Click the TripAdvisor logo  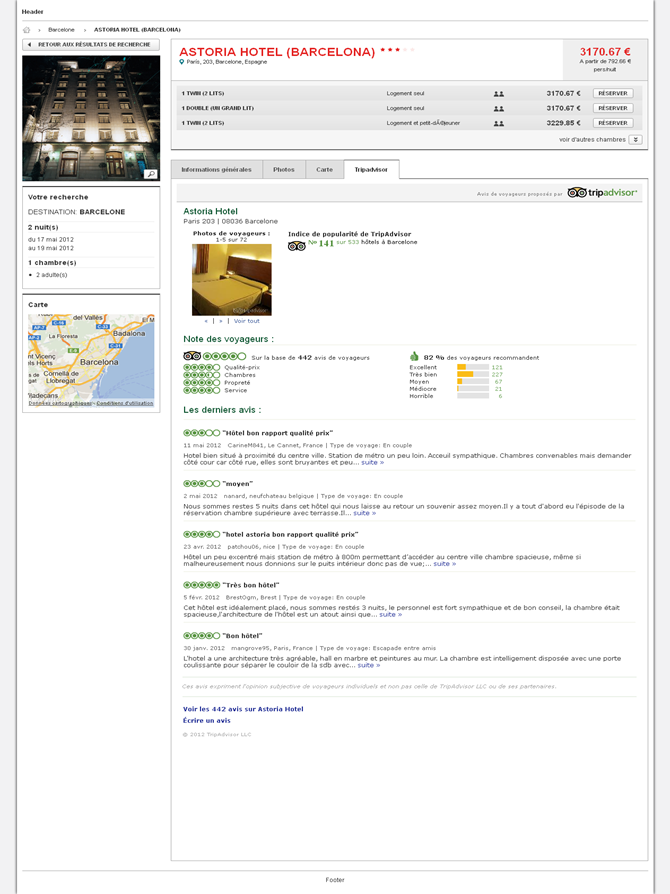602,192
